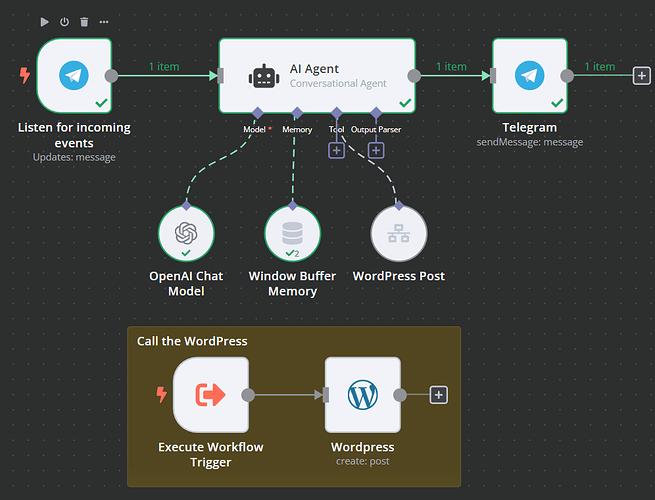
Task: Click 1 item label between AI Agent and Telegram
Action: click(x=451, y=66)
